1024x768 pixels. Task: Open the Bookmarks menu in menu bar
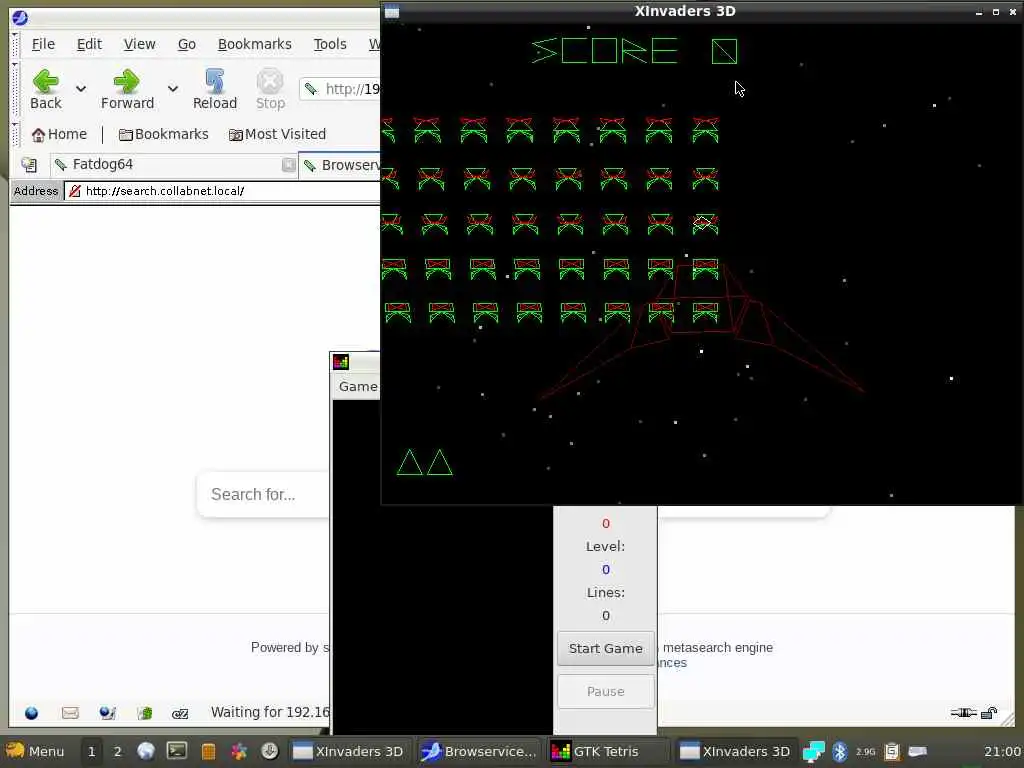click(x=255, y=44)
